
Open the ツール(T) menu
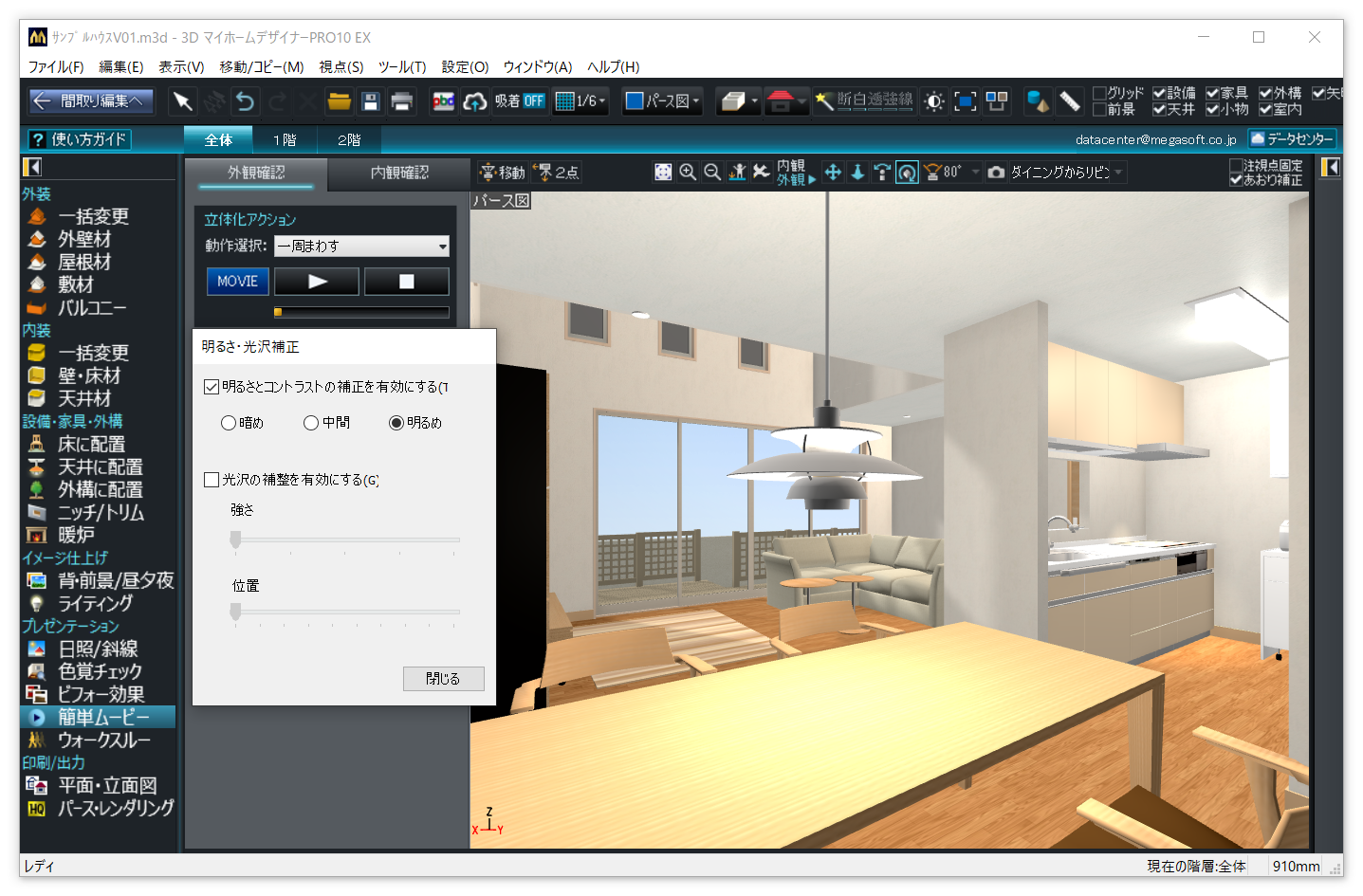(402, 67)
